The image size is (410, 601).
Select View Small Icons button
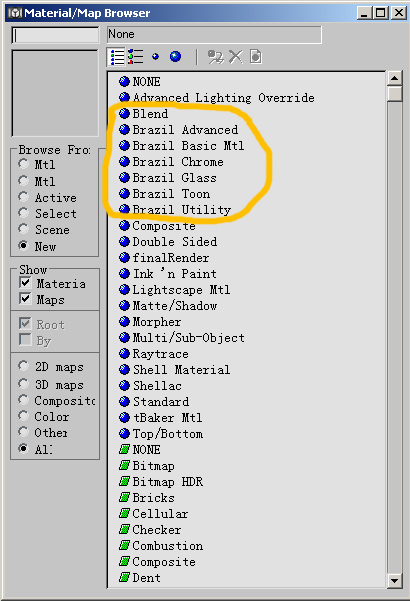tap(155, 57)
